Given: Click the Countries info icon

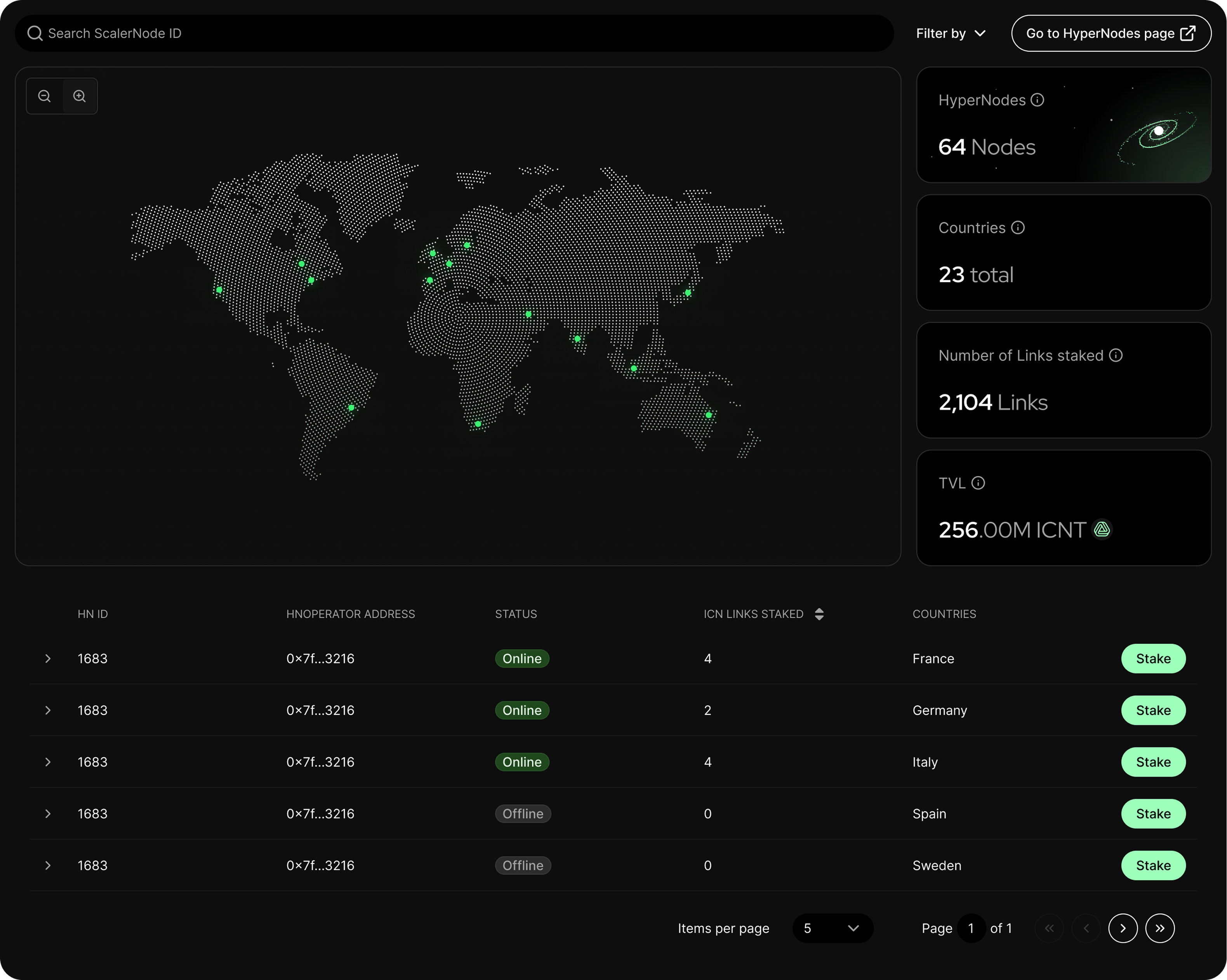Looking at the screenshot, I should pyautogui.click(x=1018, y=228).
